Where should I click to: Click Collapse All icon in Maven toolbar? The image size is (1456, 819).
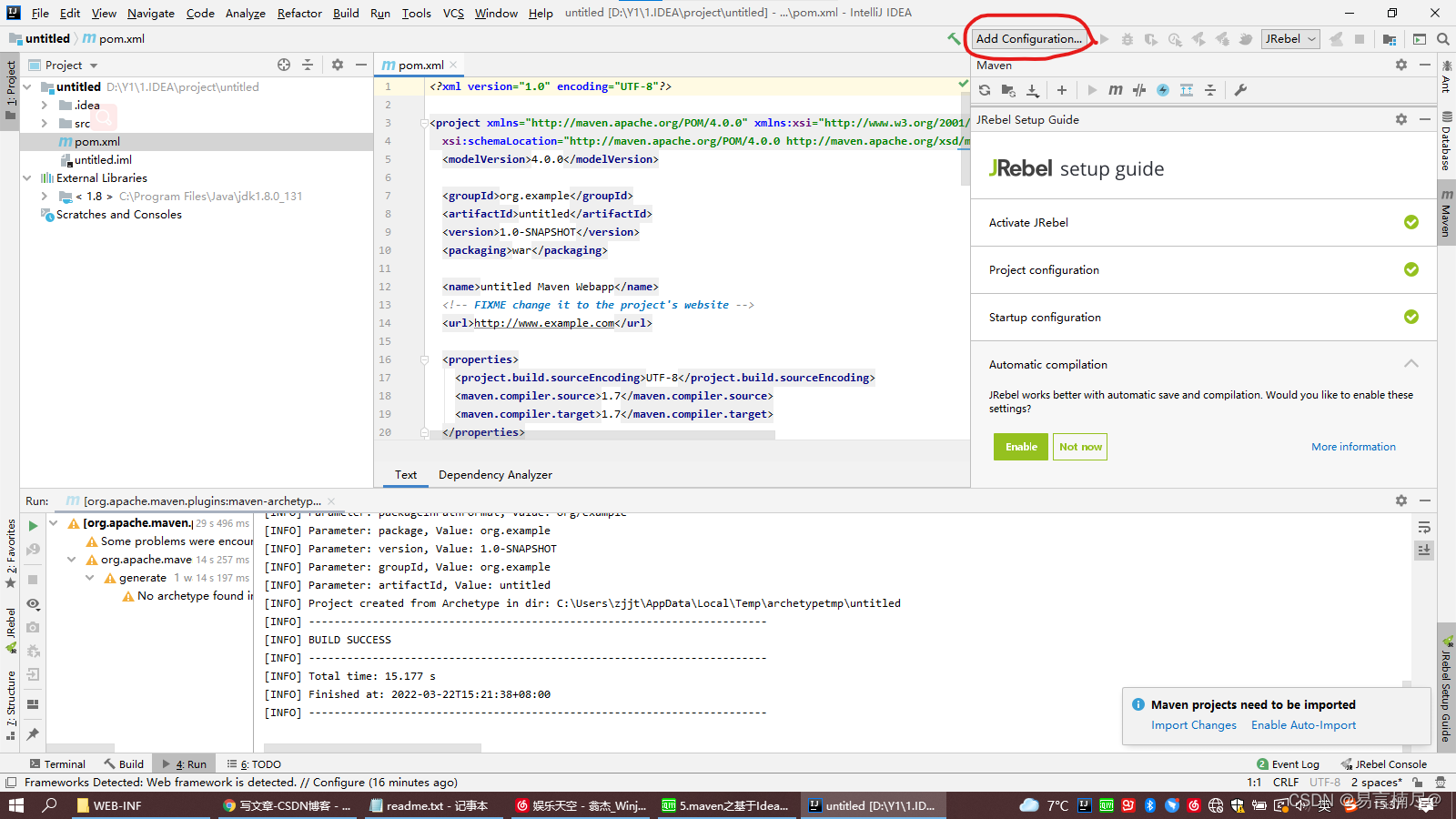pos(1210,90)
